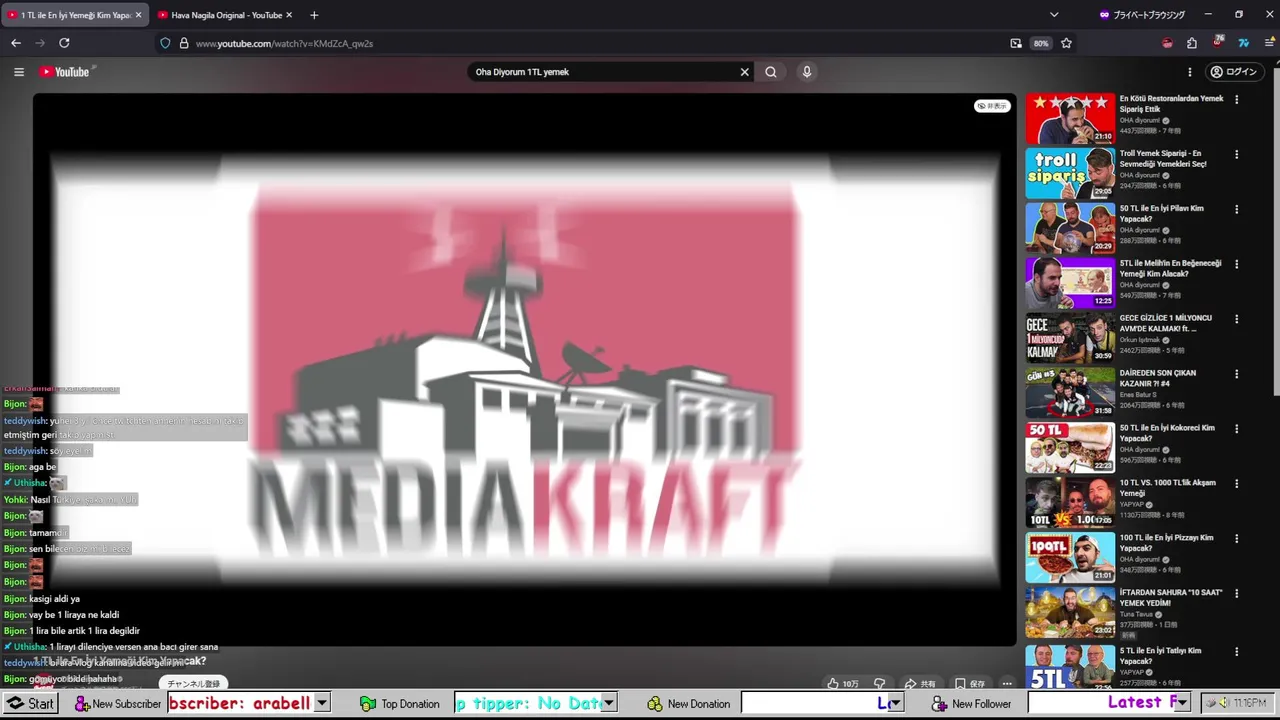Open more actions ellipsis below the video
The width and height of the screenshot is (1280, 720).
[x=1007, y=684]
